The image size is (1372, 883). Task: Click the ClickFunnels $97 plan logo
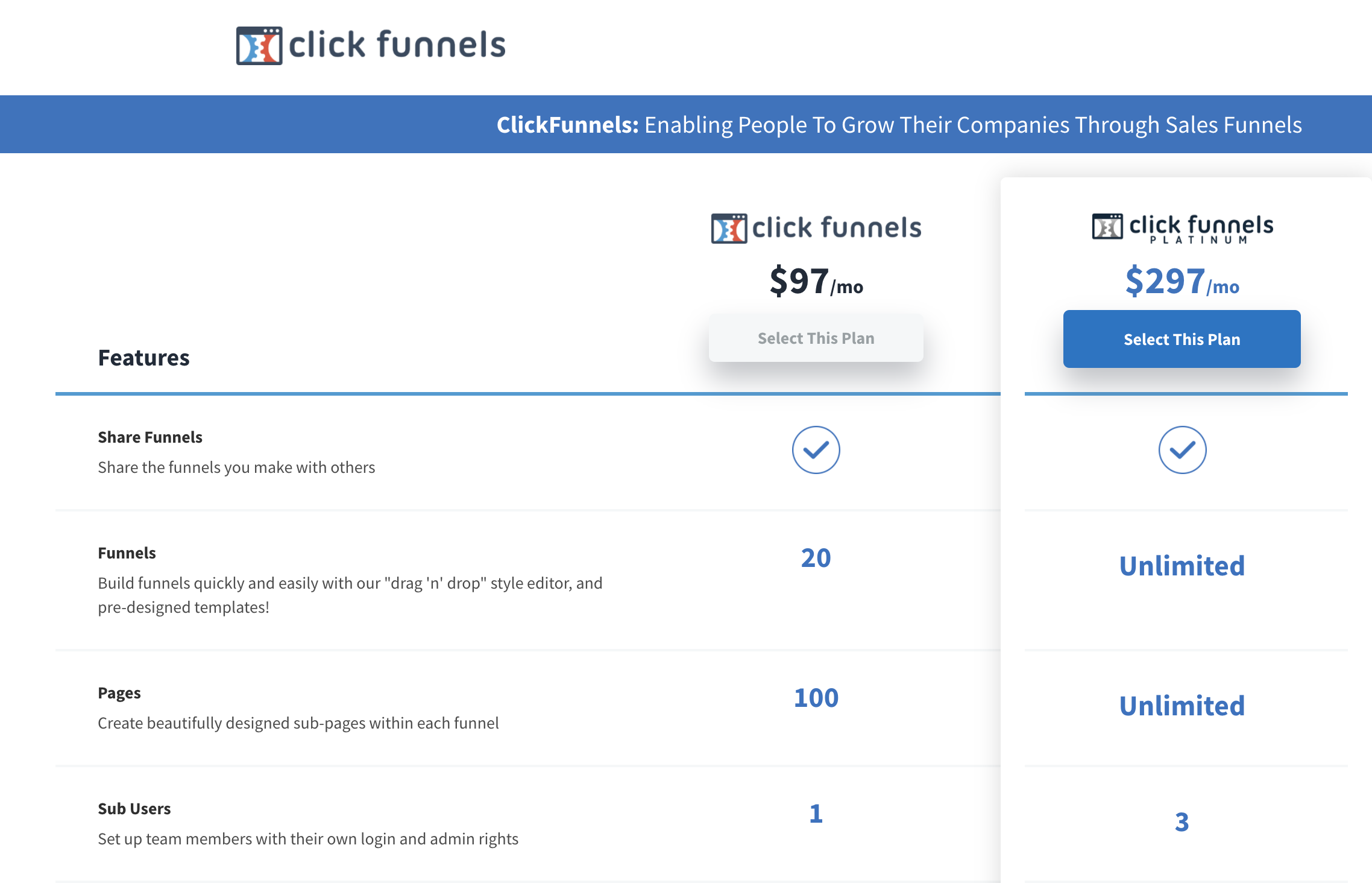point(816,228)
